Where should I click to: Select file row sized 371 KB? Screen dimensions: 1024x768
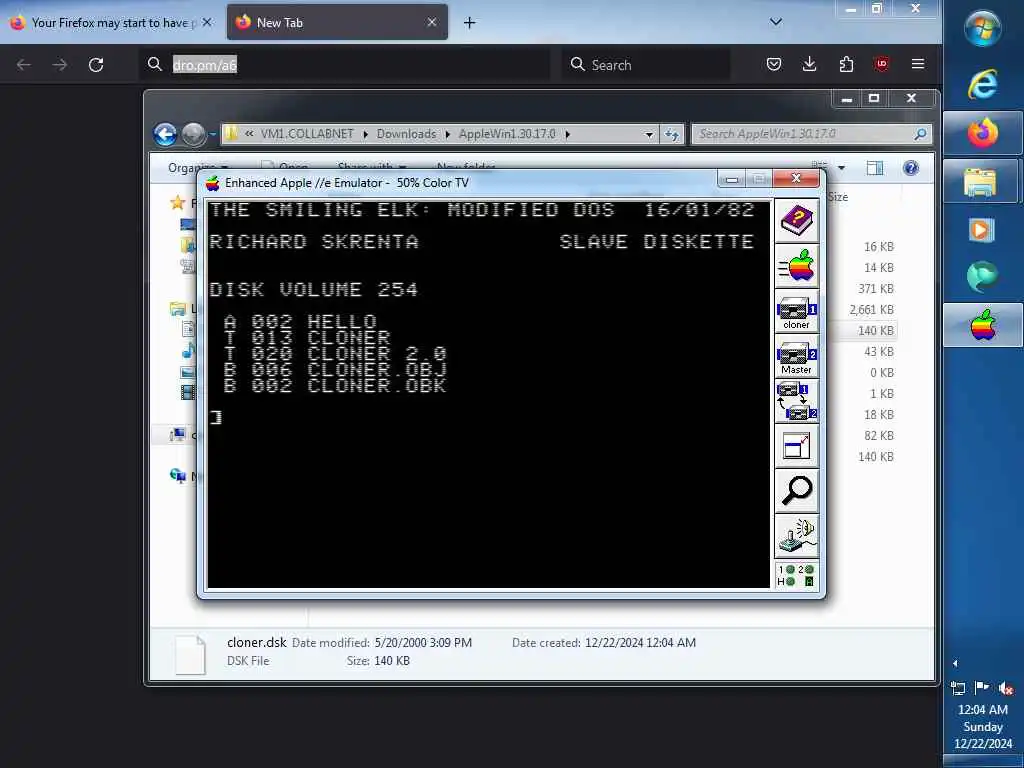[875, 289]
